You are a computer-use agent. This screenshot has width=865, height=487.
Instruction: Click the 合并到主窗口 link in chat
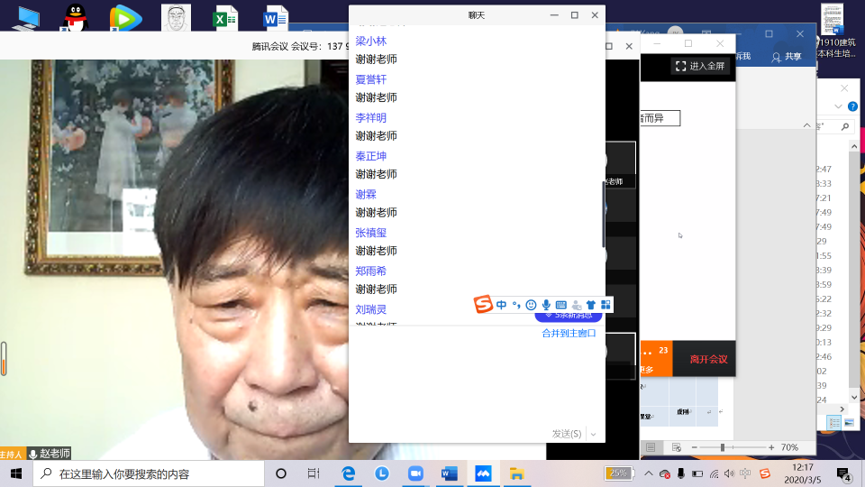pyautogui.click(x=569, y=333)
